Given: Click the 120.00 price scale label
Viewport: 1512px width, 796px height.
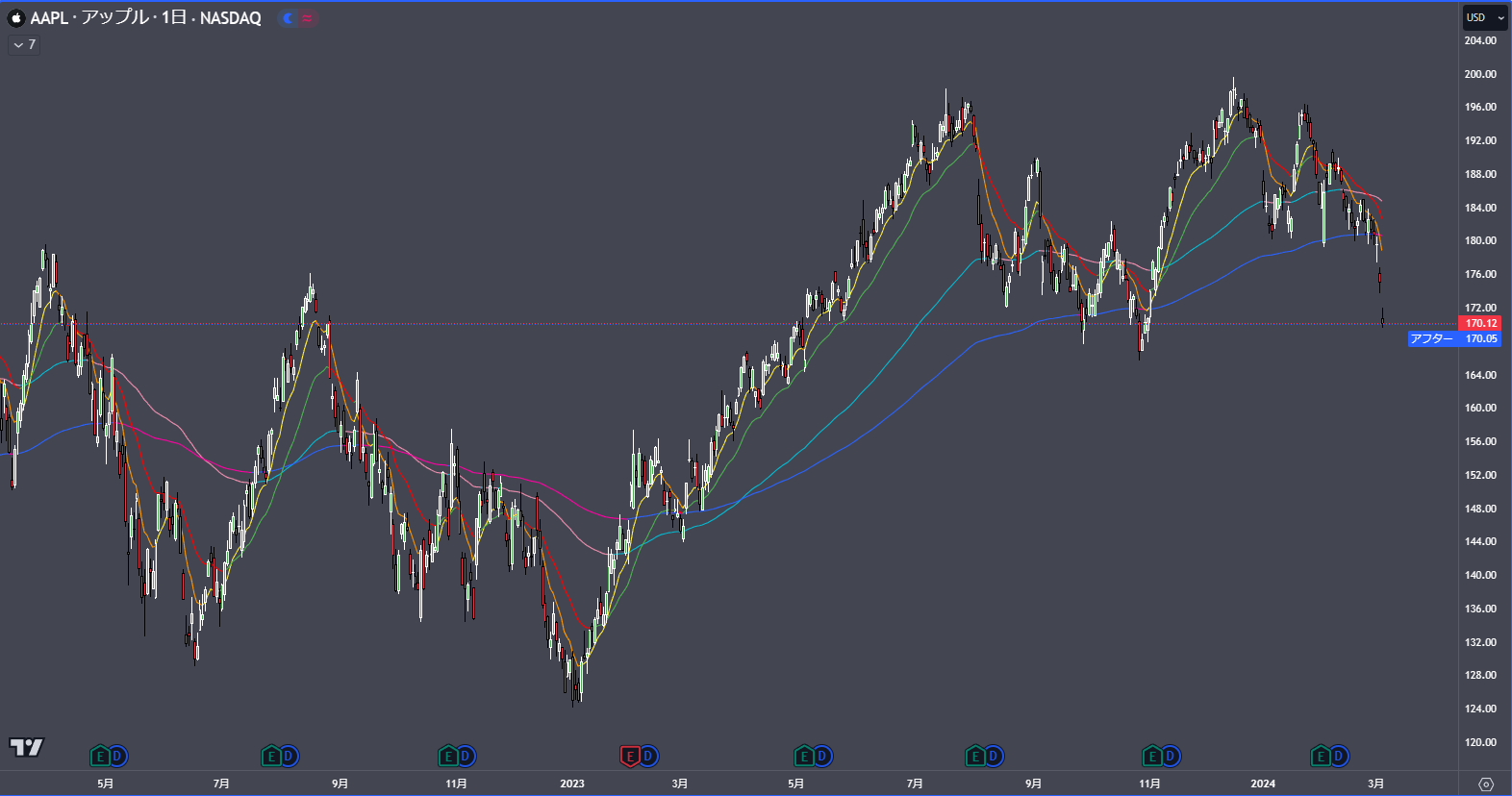Looking at the screenshot, I should (x=1480, y=742).
